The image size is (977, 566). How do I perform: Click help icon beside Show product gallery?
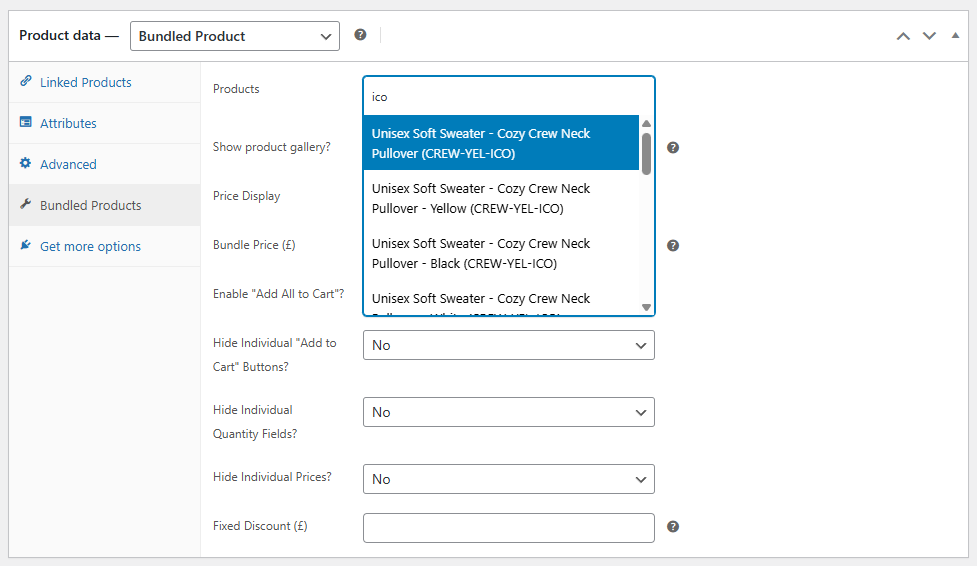point(673,148)
